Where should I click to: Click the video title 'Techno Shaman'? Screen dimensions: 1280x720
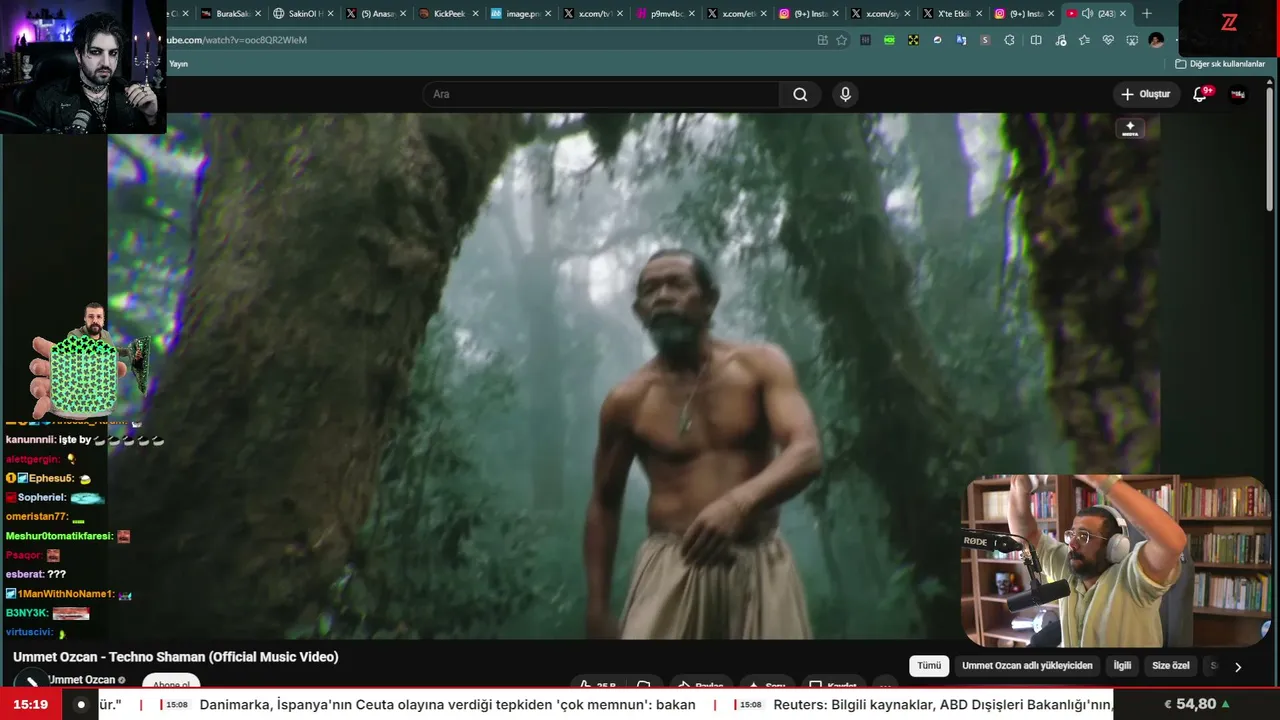click(x=175, y=657)
